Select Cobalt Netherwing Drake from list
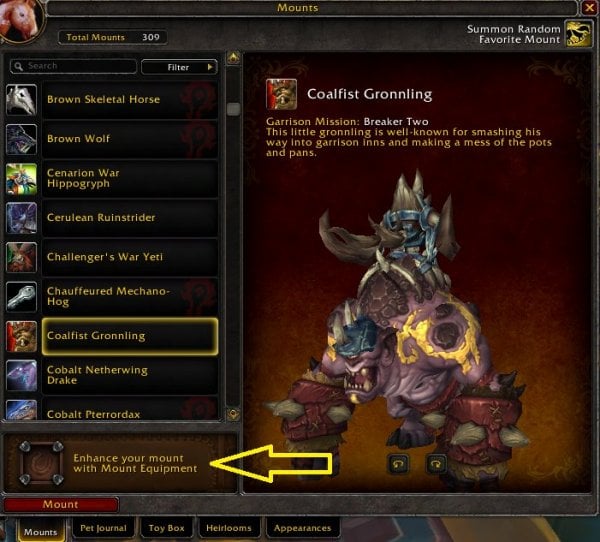 (130, 375)
